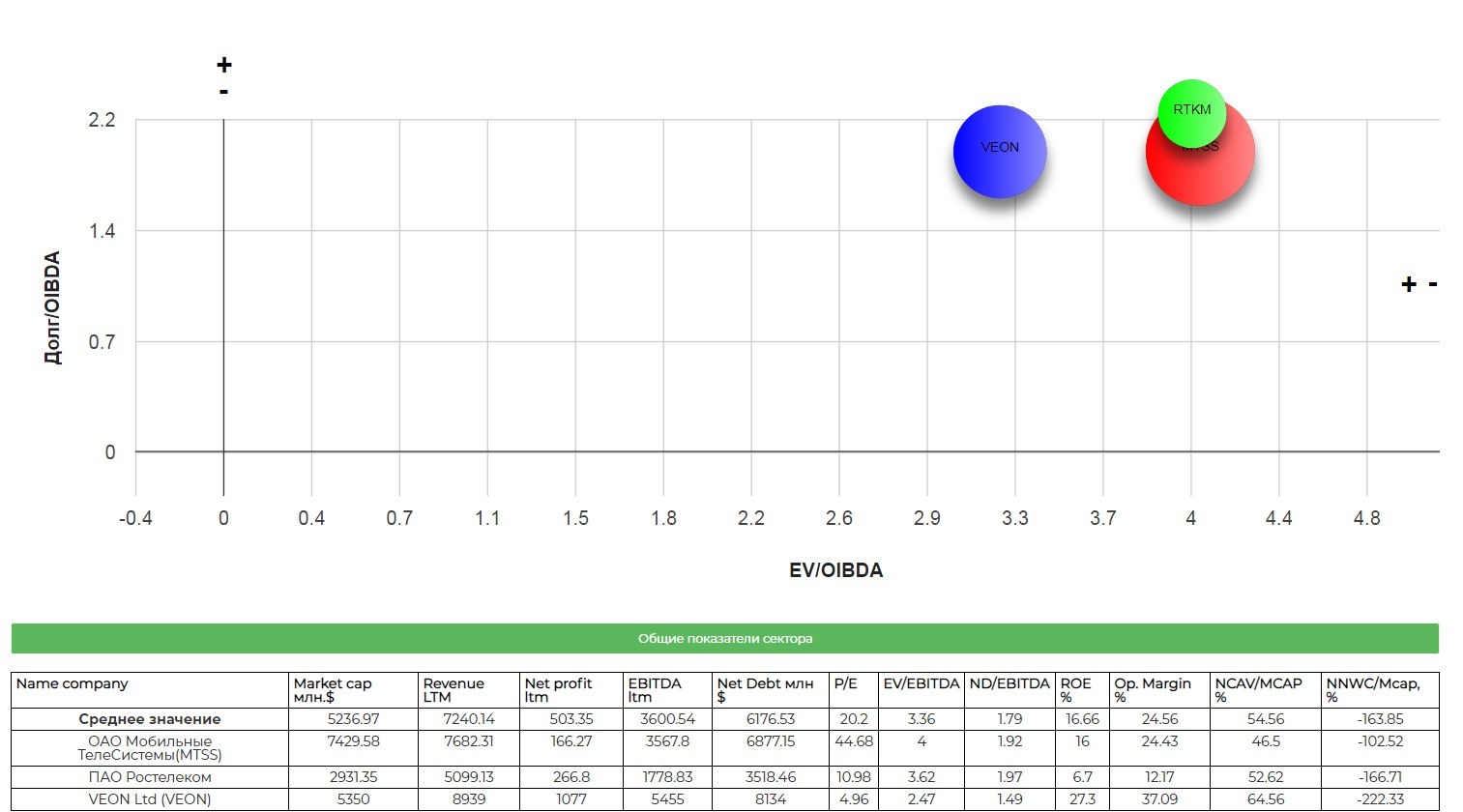Click the net debt value 8134
This screenshot has height=812, width=1463.
tap(771, 799)
